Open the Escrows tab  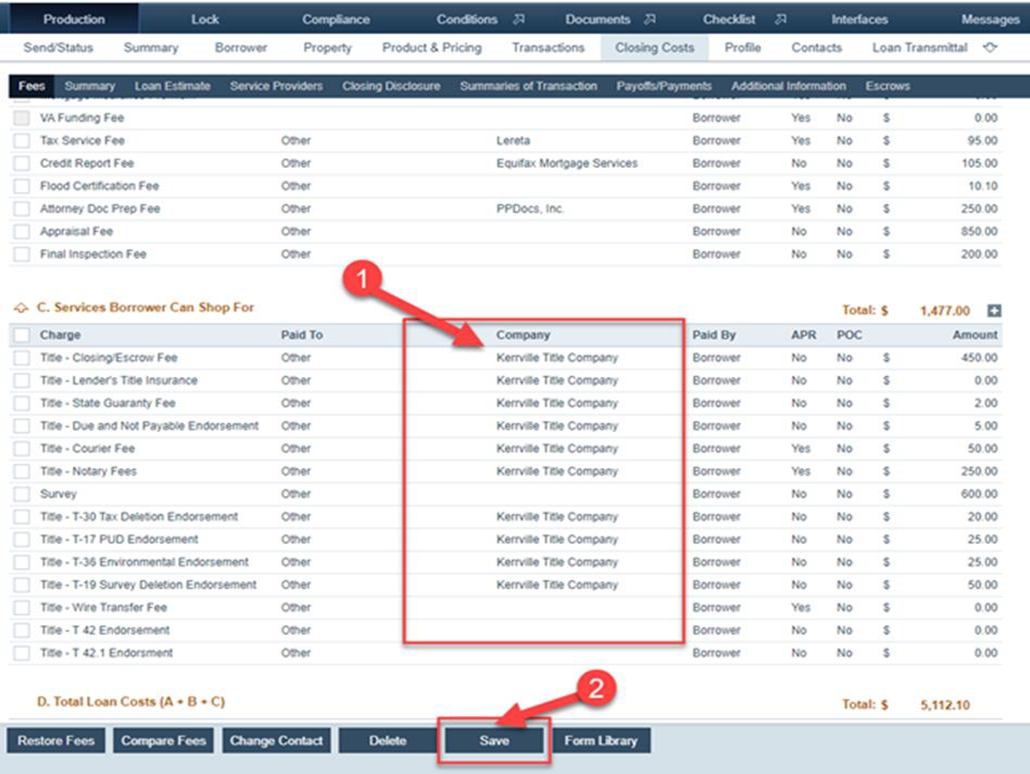tap(888, 86)
